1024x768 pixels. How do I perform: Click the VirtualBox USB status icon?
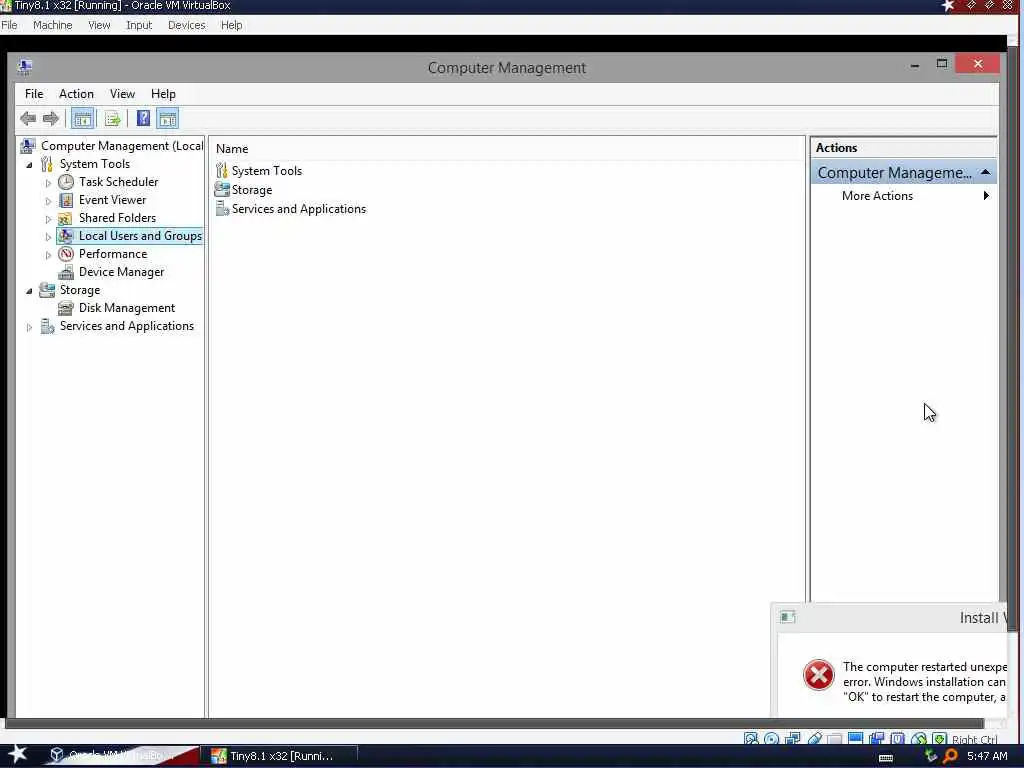[x=814, y=739]
